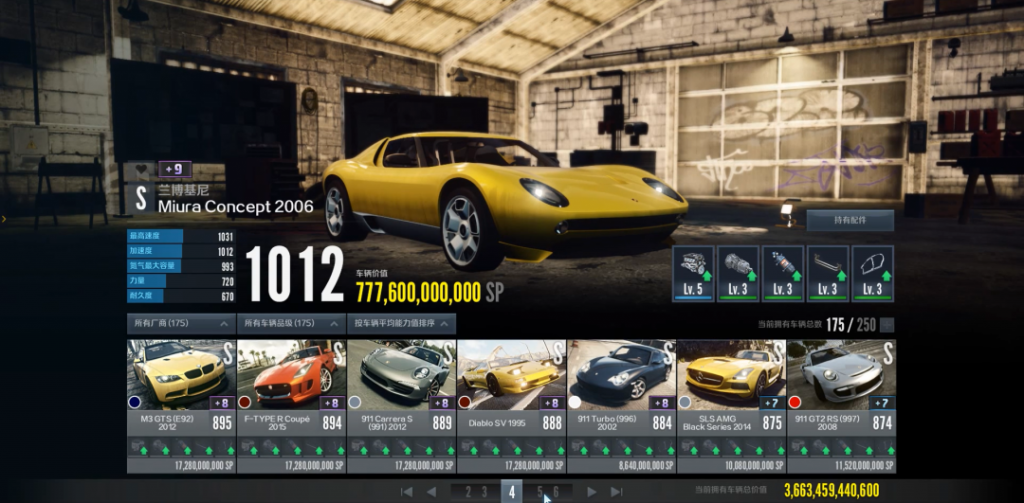Switch to page 6
The image size is (1024, 503).
[556, 492]
